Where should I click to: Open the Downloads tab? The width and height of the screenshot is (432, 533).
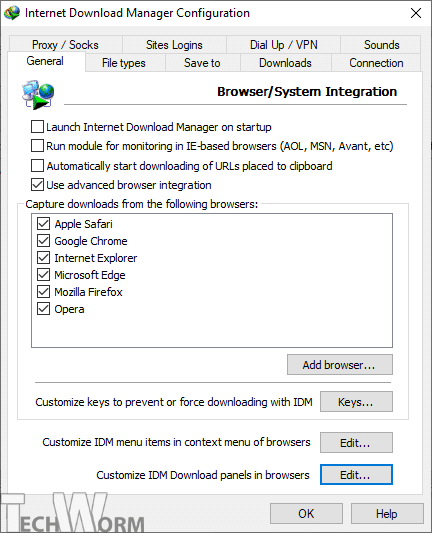[285, 63]
